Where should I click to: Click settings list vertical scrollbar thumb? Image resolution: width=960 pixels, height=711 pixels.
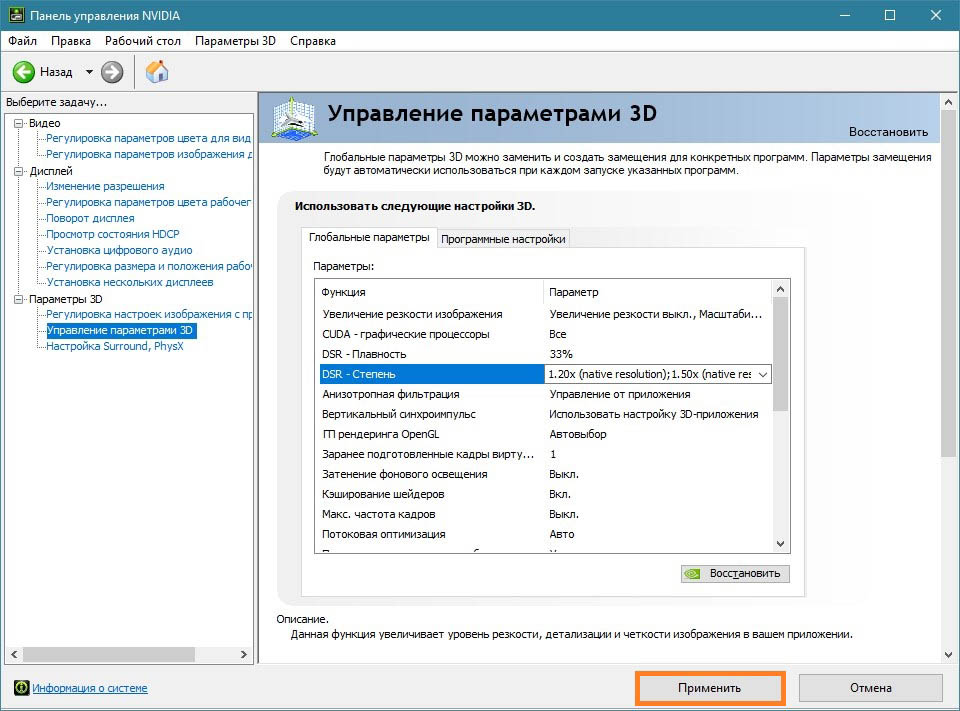780,354
